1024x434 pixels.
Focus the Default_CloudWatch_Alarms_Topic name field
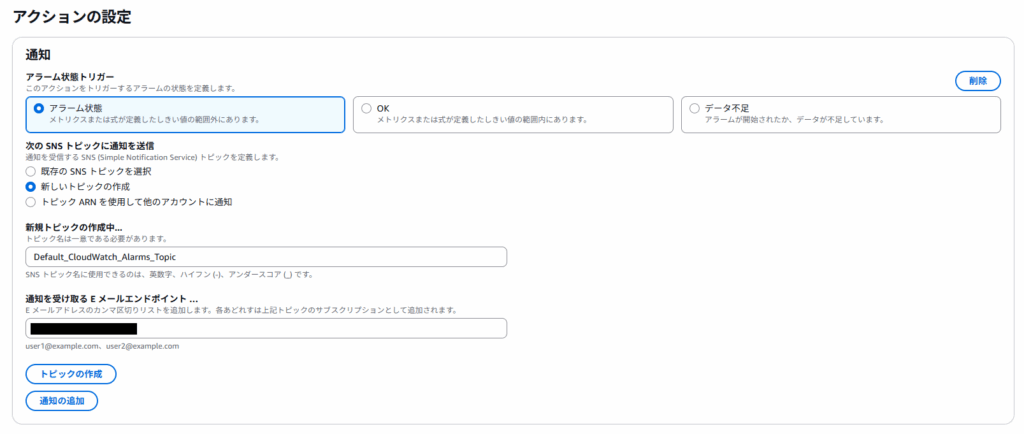click(x=266, y=257)
